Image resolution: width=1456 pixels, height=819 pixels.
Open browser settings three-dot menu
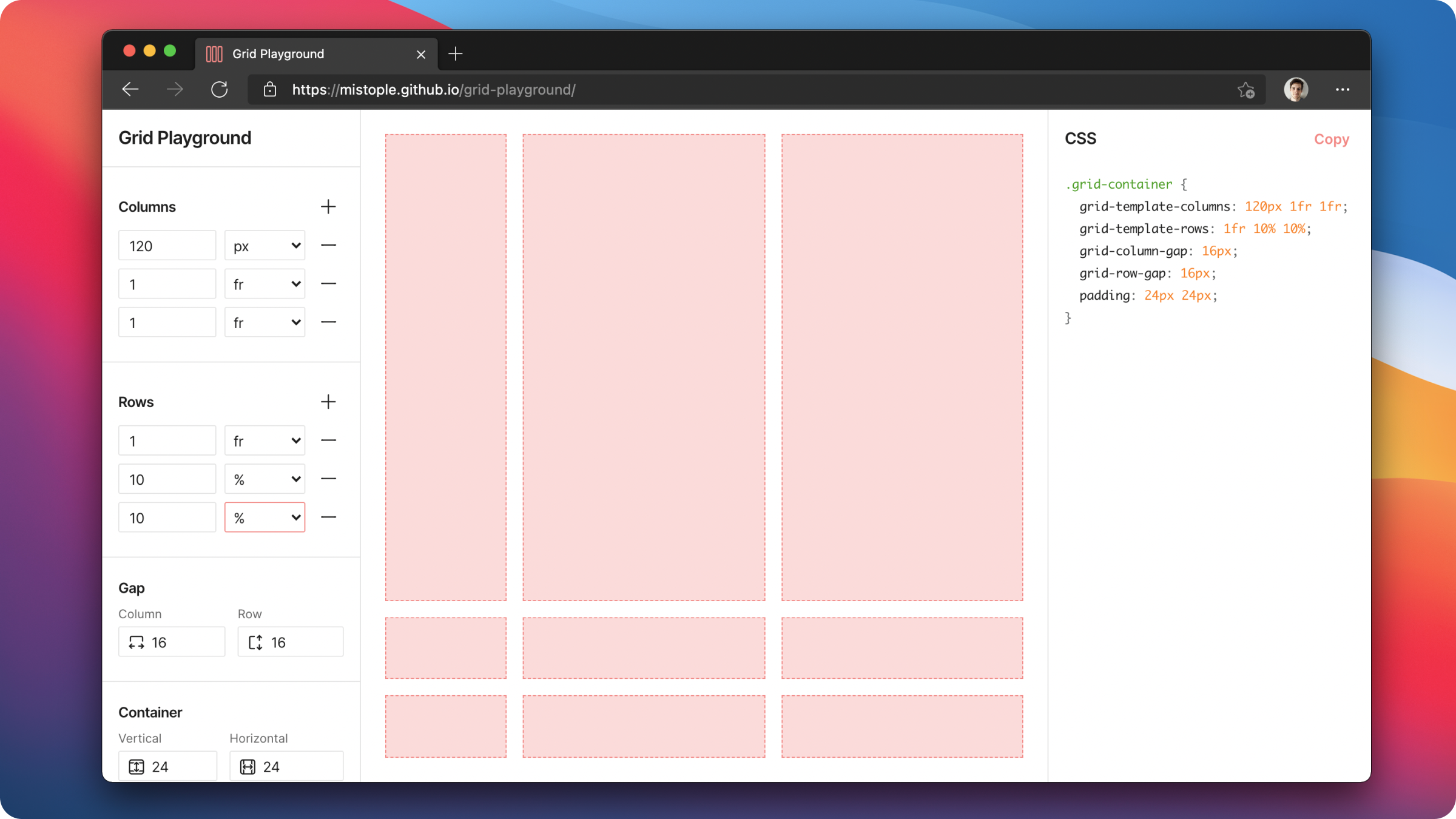[1342, 90]
